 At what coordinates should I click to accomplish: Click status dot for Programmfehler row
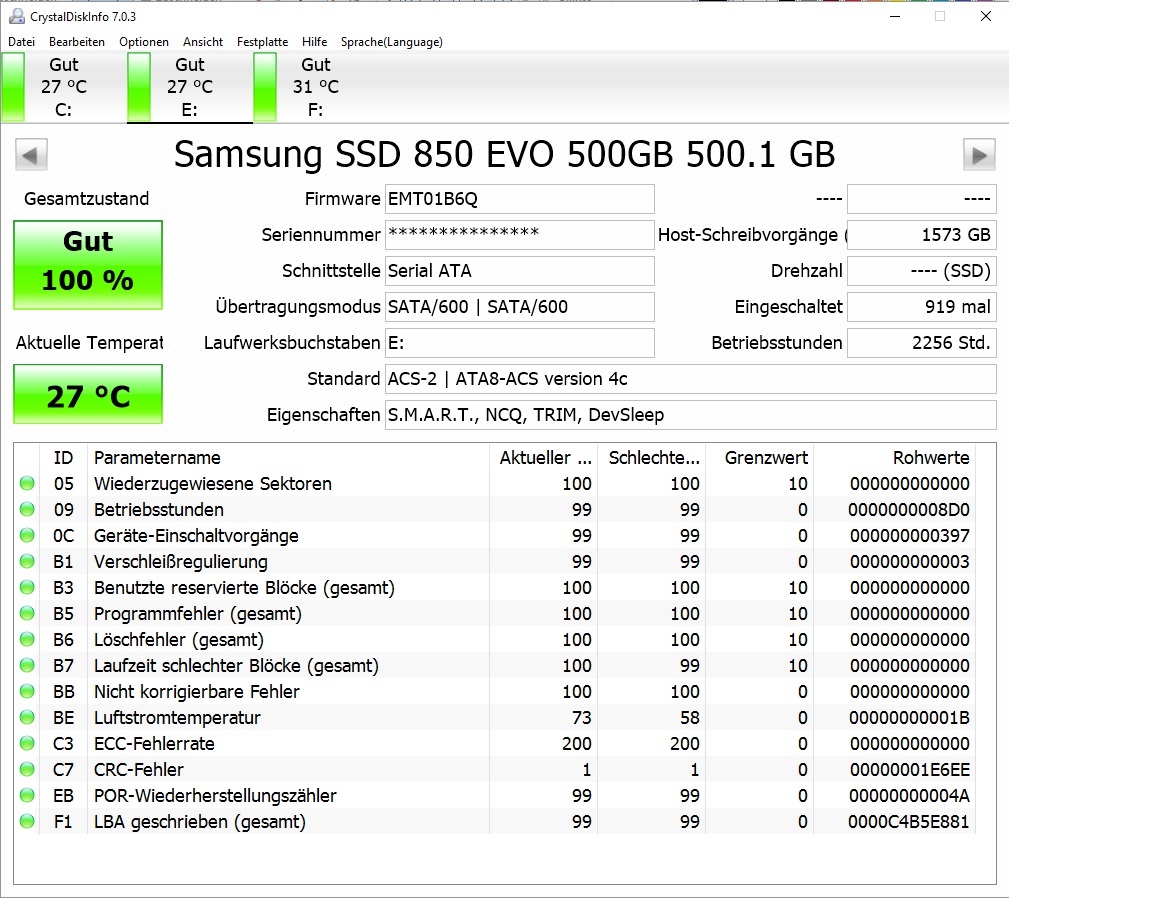[x=27, y=613]
